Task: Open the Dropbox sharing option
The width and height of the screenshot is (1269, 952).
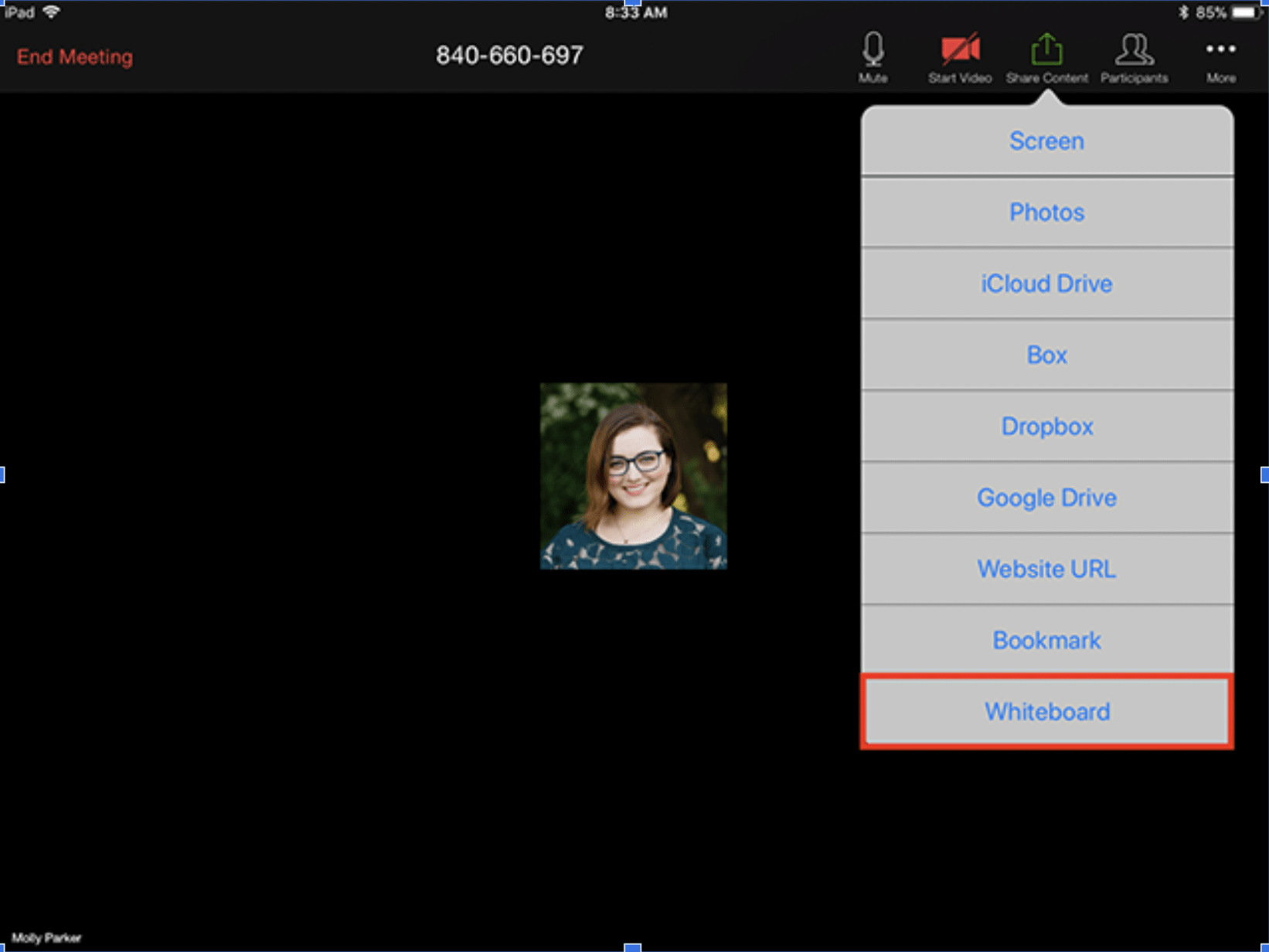Action: [x=1046, y=426]
